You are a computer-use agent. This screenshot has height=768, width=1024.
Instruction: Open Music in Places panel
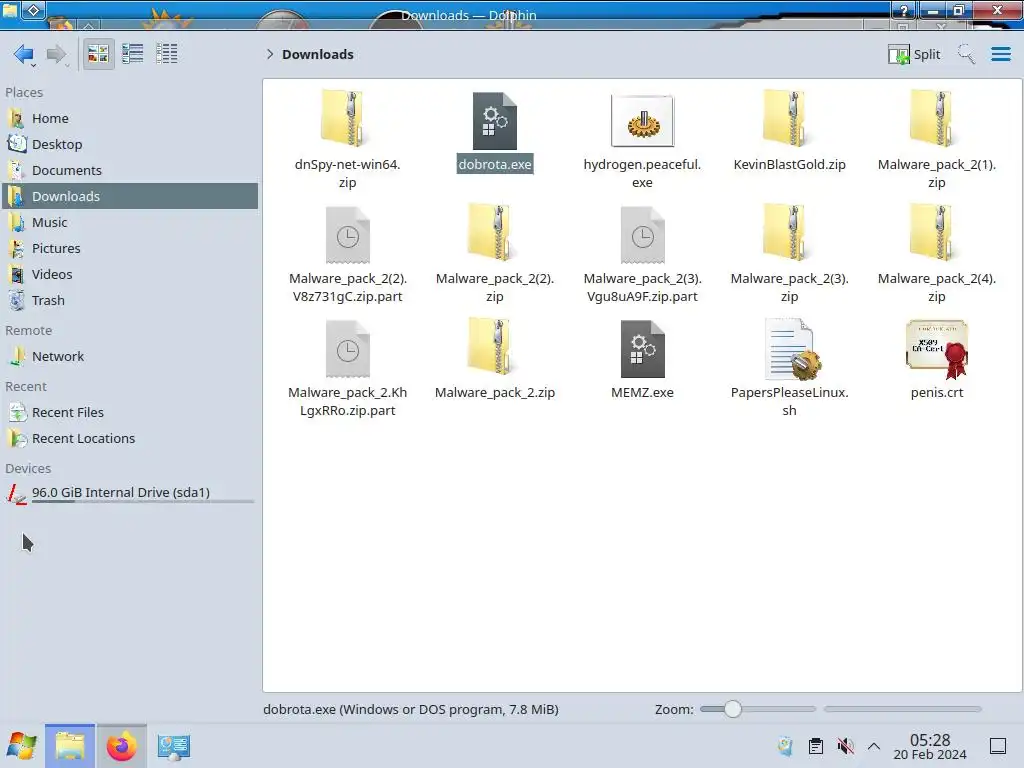tap(130, 223)
